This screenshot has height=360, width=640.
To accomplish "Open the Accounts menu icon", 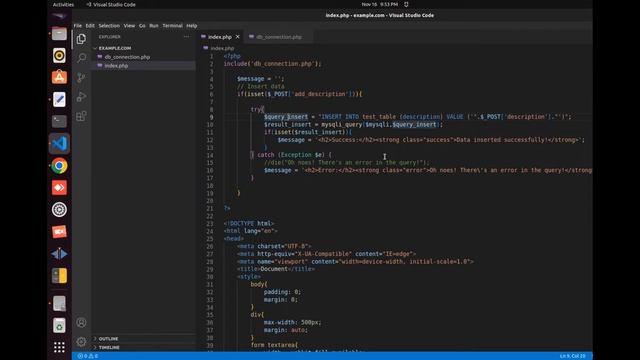I will click(81, 322).
